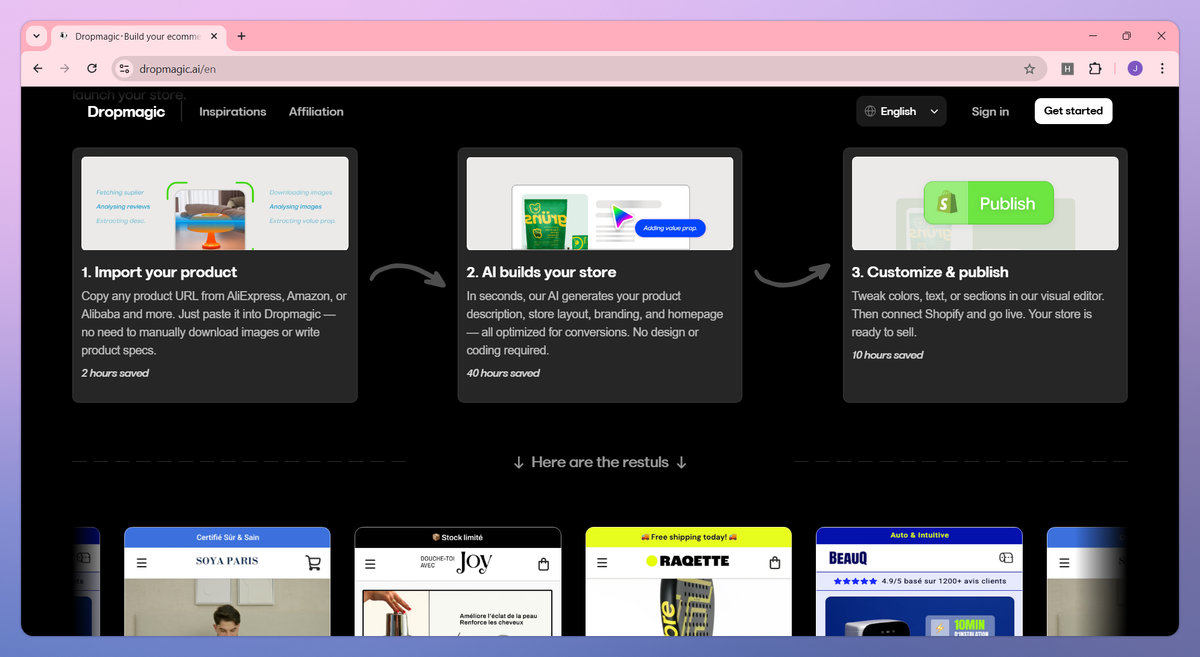The width and height of the screenshot is (1200, 657).
Task: Select 'Here are the restuls' text
Action: tap(600, 462)
